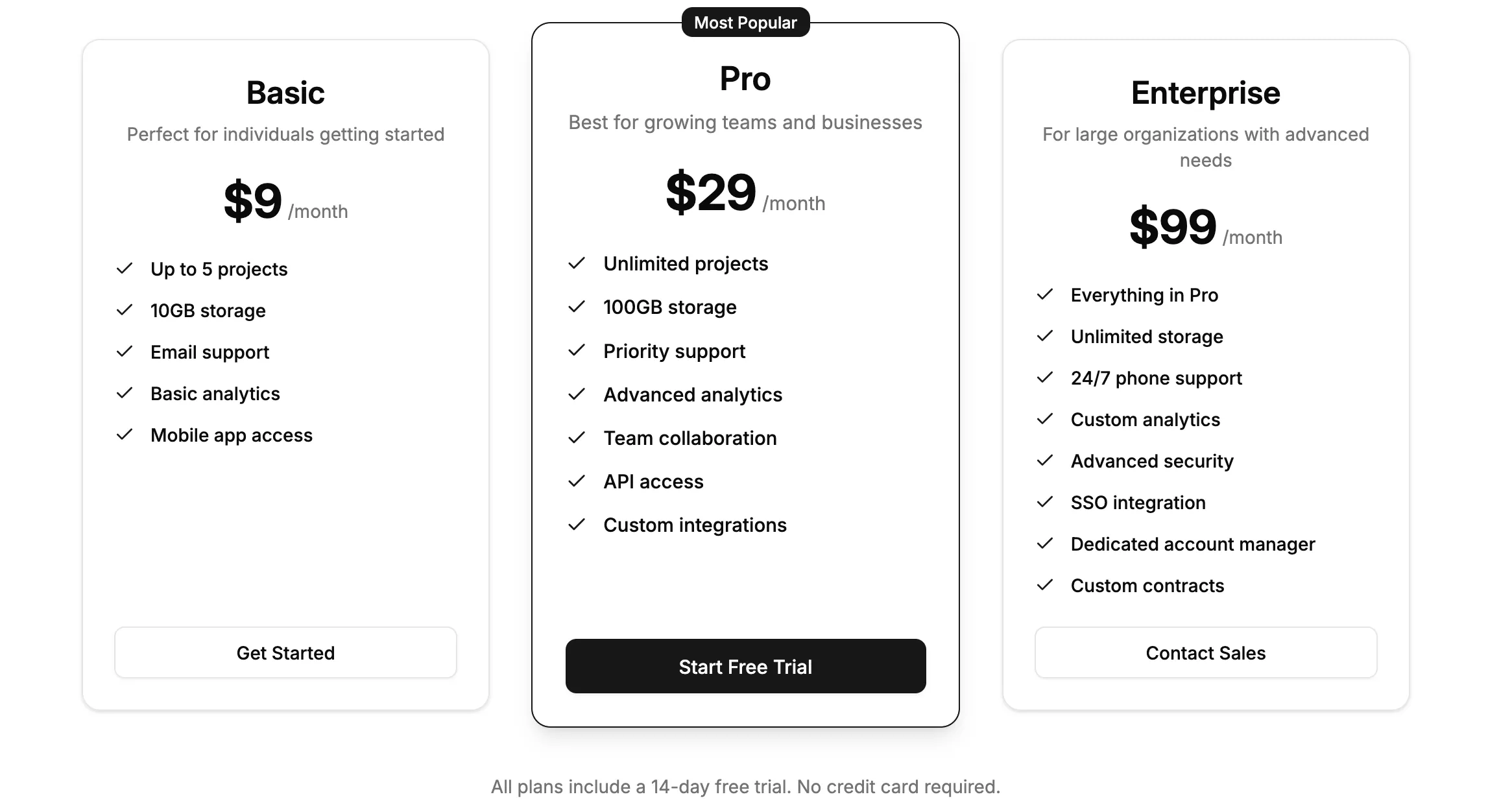Image resolution: width=1488 pixels, height=812 pixels.
Task: Click the Most Popular badge
Action: (x=745, y=21)
